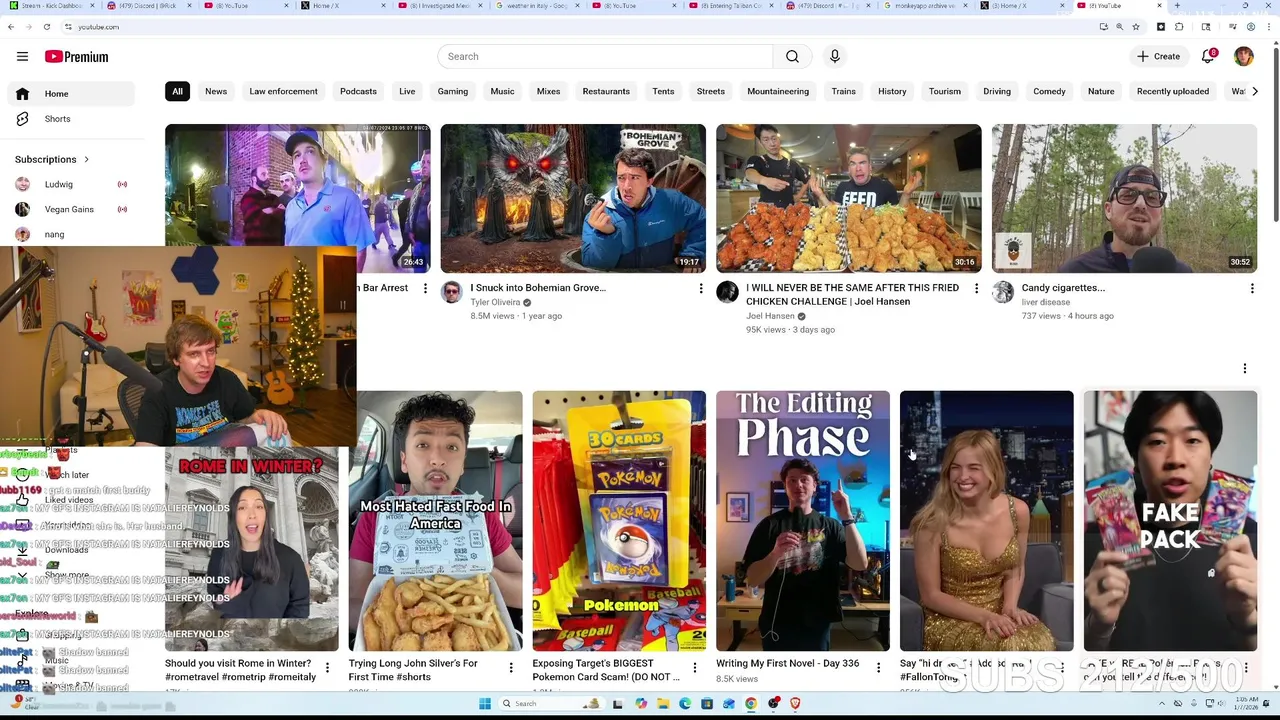Launch Microsoft Edge from the taskbar
Viewport: 1280px width, 720px height.
(x=685, y=704)
